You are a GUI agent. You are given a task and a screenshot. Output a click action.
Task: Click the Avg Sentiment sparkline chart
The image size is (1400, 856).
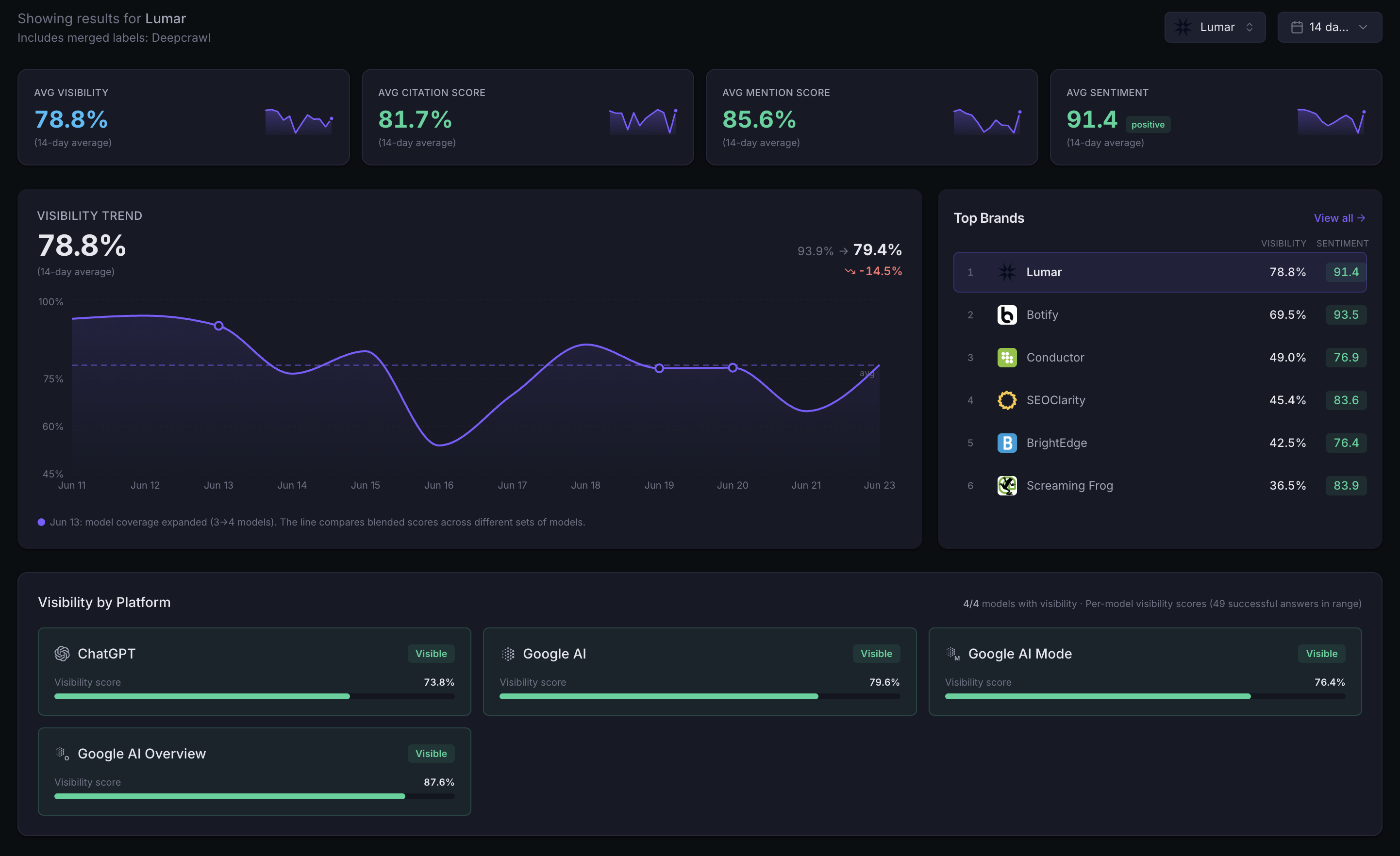pos(1331,121)
